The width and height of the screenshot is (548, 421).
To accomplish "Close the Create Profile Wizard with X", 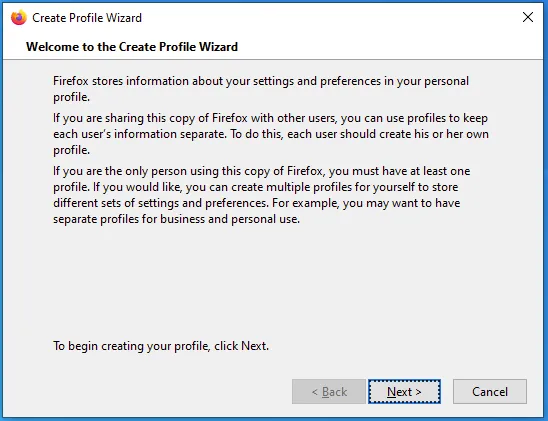I will click(x=528, y=17).
